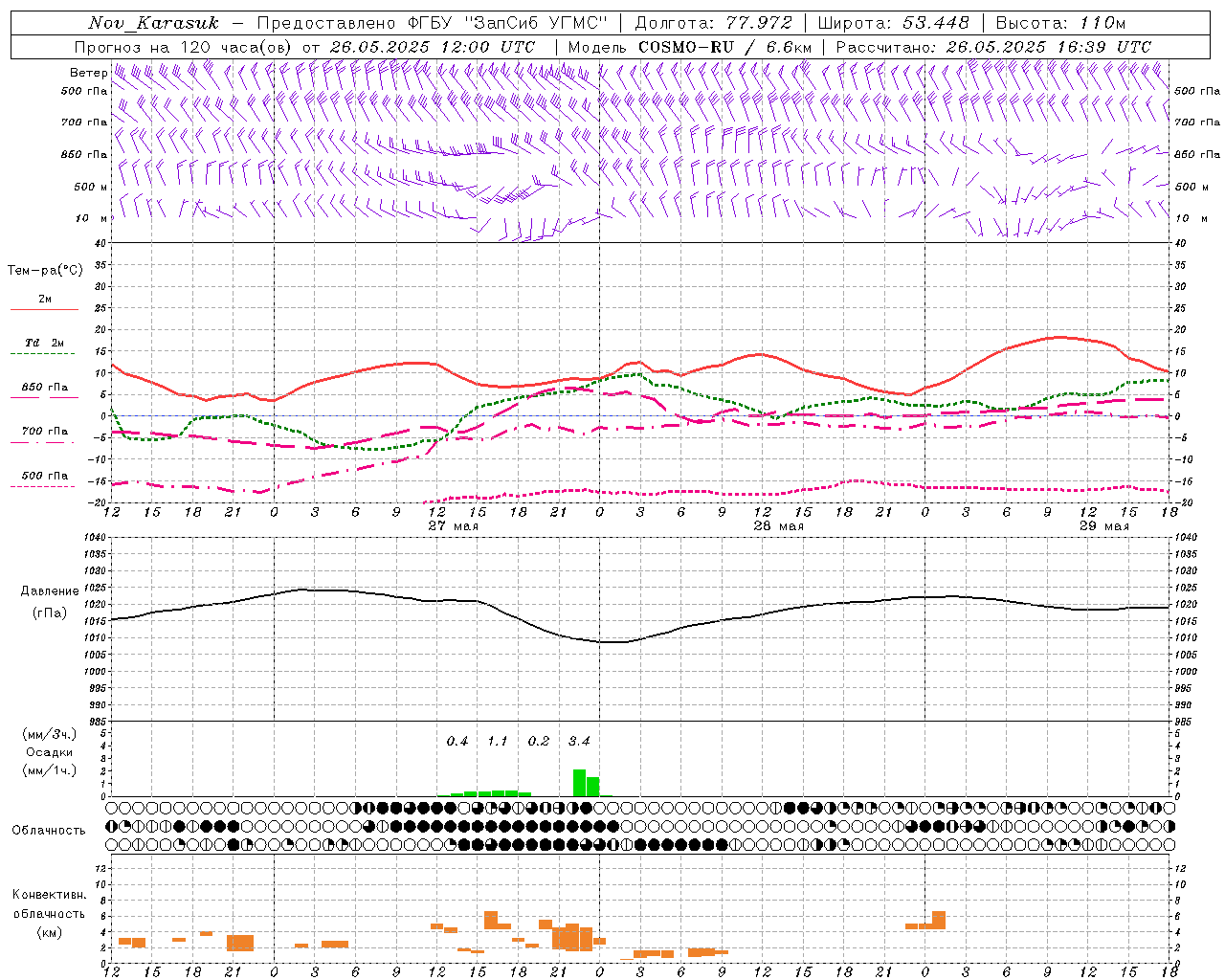Select the 'Широта: 53.448' latitude value
The height and width of the screenshot is (980, 1225).
[893, 23]
